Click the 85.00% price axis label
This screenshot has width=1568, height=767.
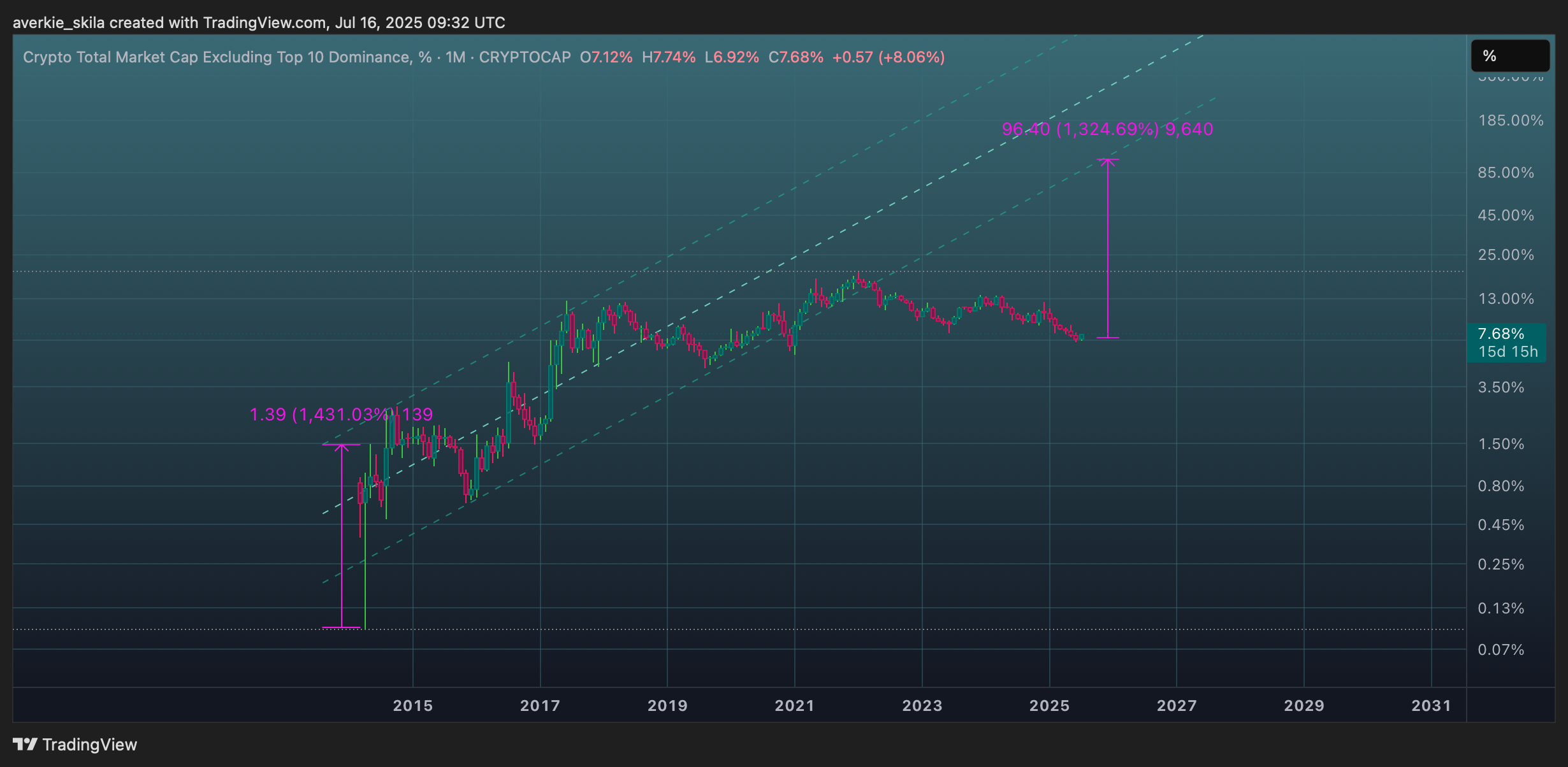point(1506,173)
